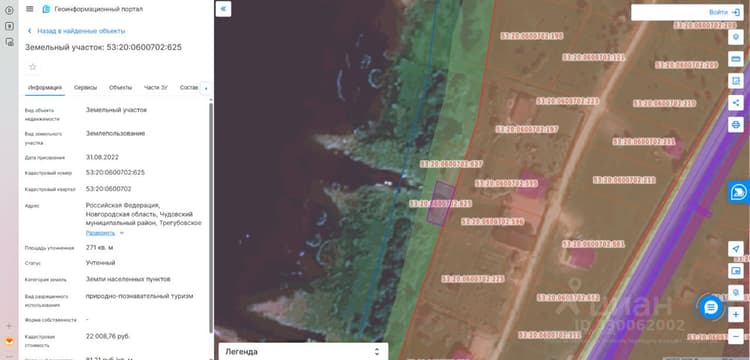Click parcel label 53:20:0600702:596

coord(492,222)
